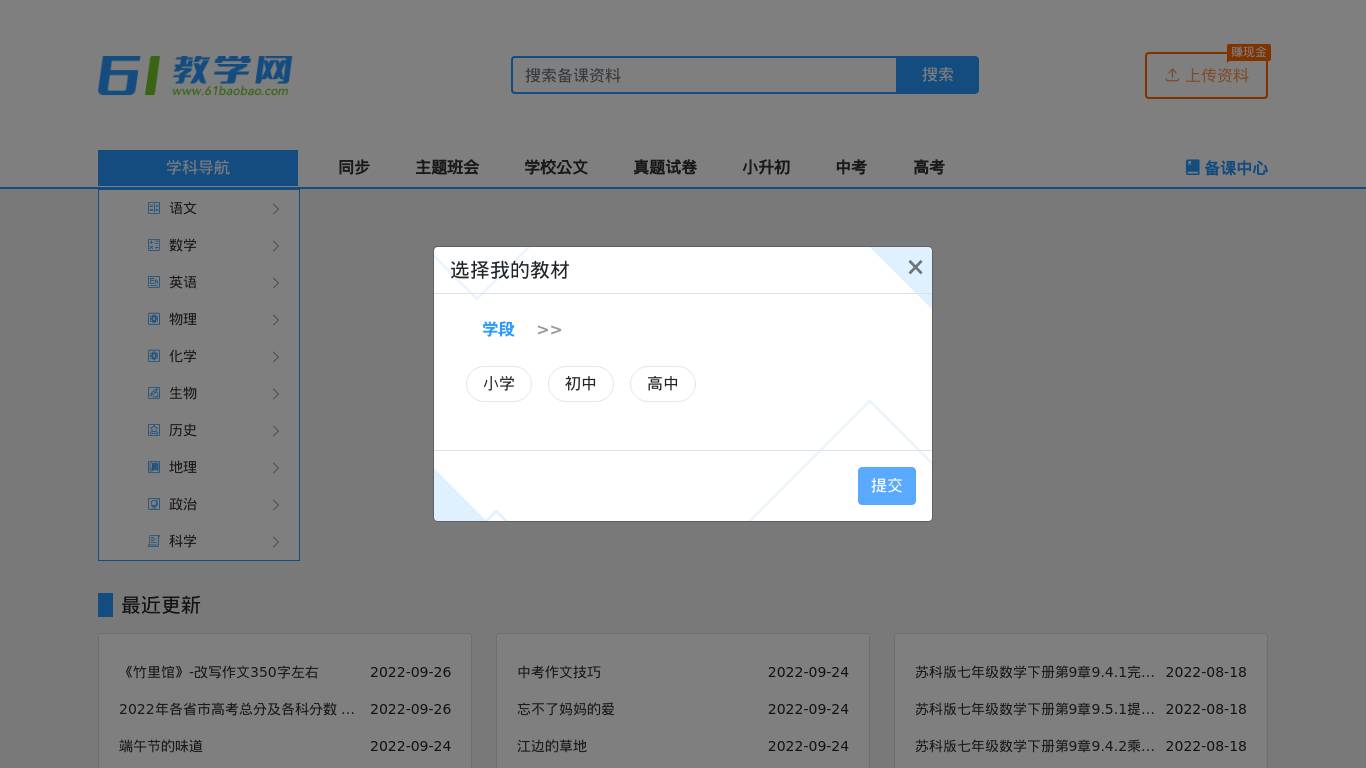Click the upload icon on 上传资料
The width and height of the screenshot is (1366, 768).
[x=1173, y=75]
